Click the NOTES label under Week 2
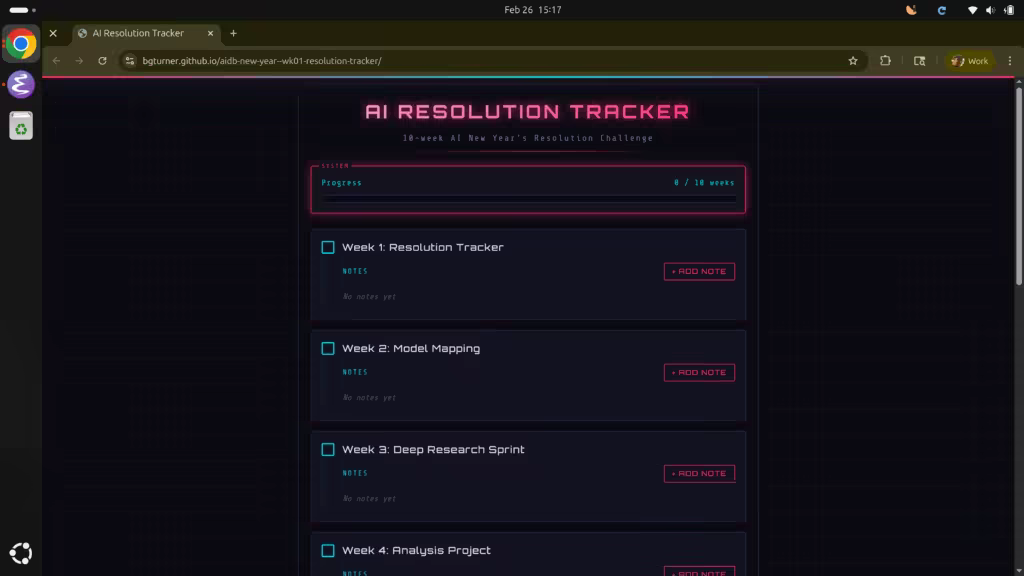Image resolution: width=1024 pixels, height=576 pixels. pos(355,372)
